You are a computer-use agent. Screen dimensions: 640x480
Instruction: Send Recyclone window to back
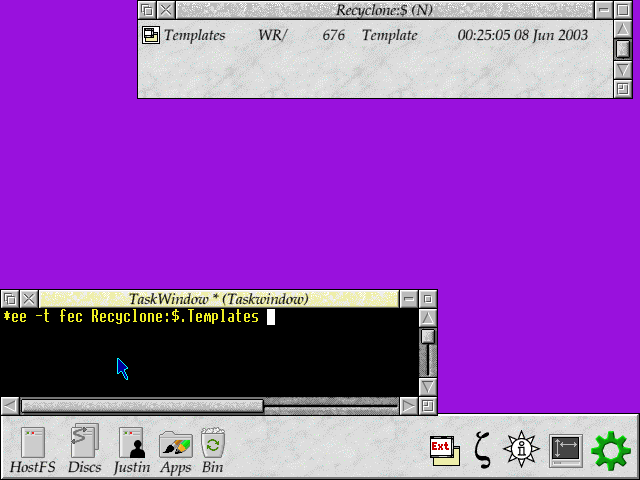(147, 10)
